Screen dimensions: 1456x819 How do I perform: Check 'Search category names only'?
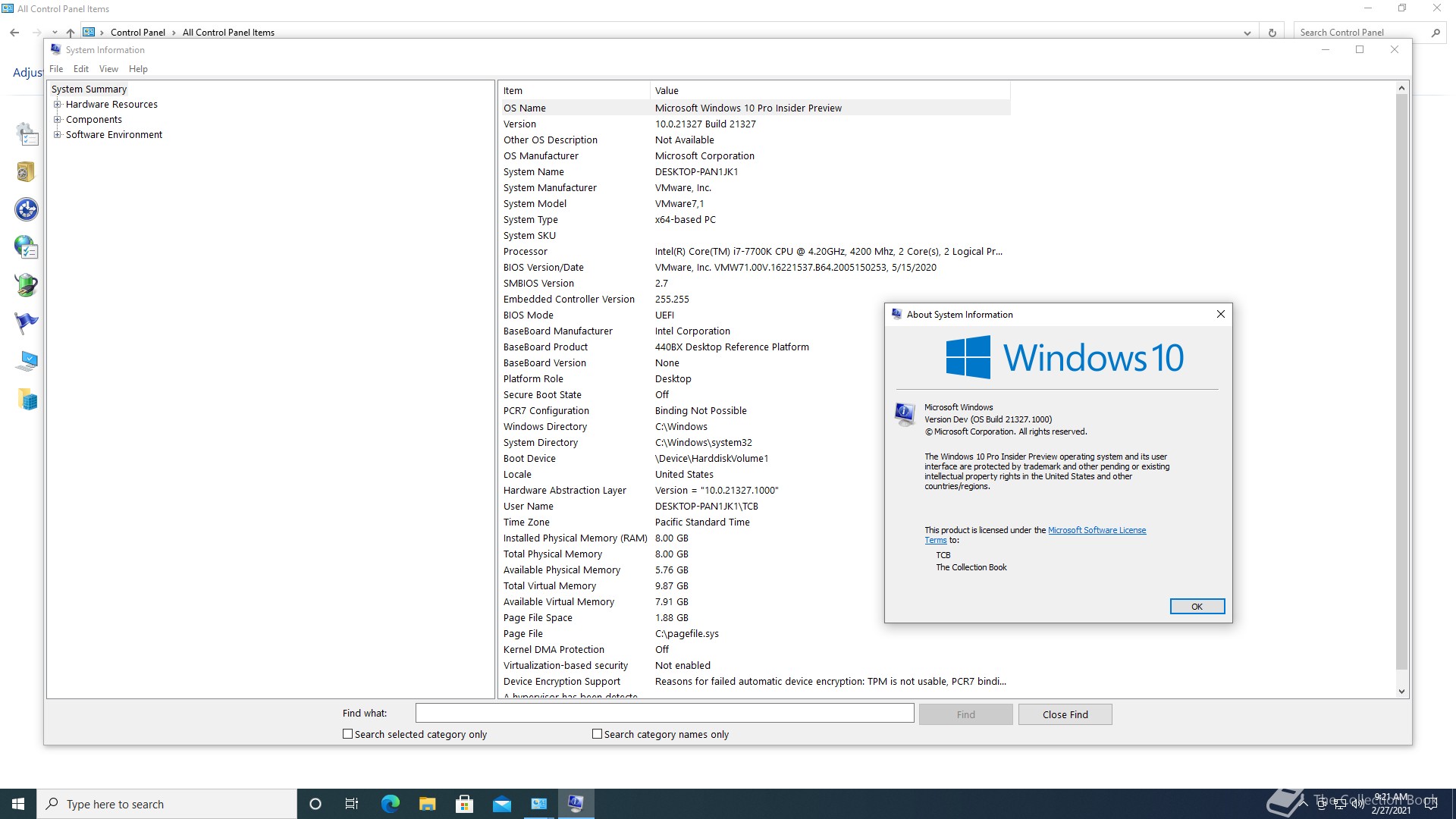click(x=597, y=734)
